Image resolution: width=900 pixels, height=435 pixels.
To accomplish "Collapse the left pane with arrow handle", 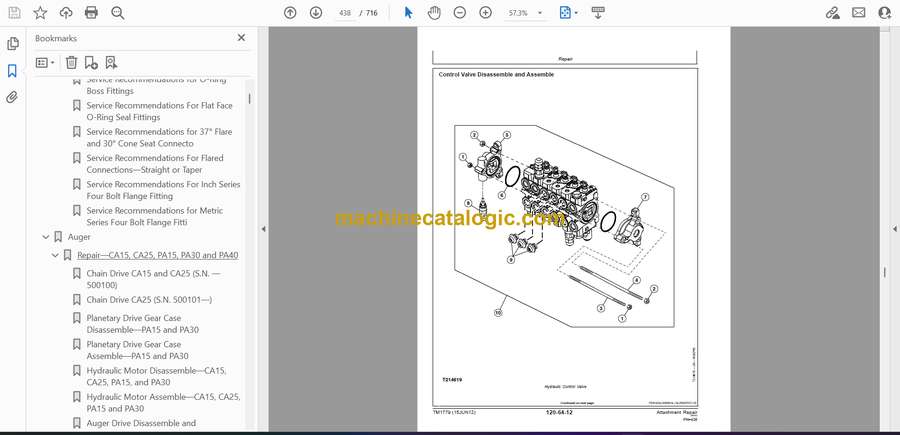I will coord(263,229).
